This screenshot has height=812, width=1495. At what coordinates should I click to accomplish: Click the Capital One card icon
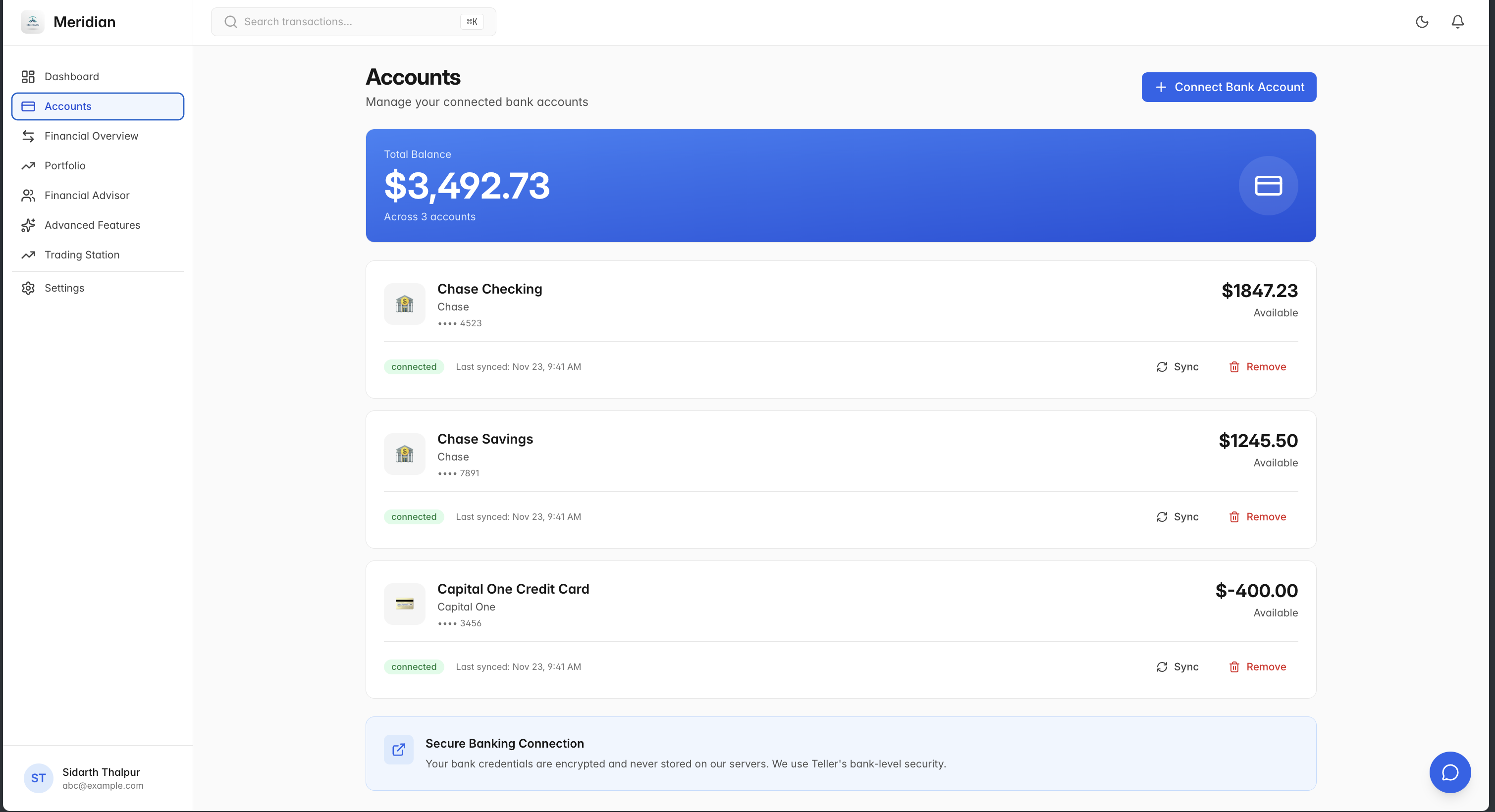click(405, 604)
